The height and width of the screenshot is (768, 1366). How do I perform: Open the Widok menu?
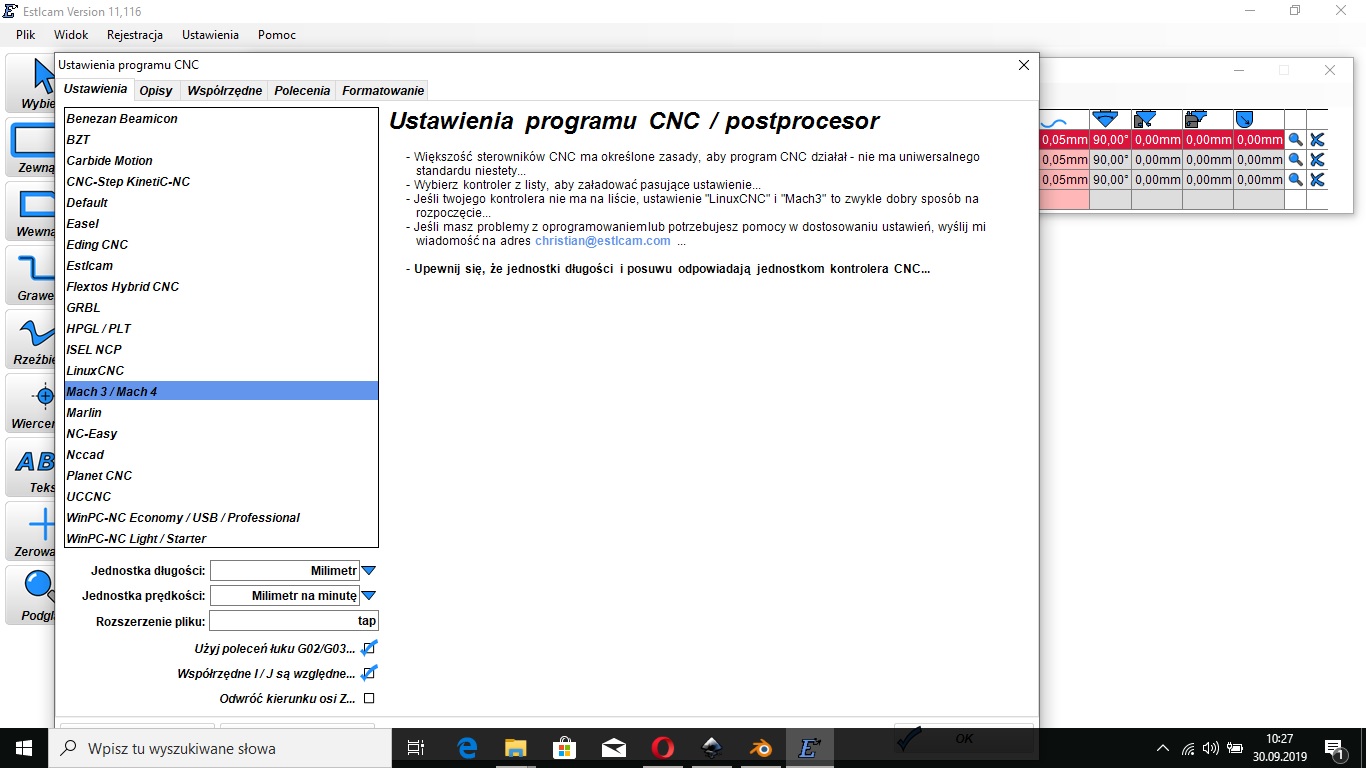coord(71,35)
